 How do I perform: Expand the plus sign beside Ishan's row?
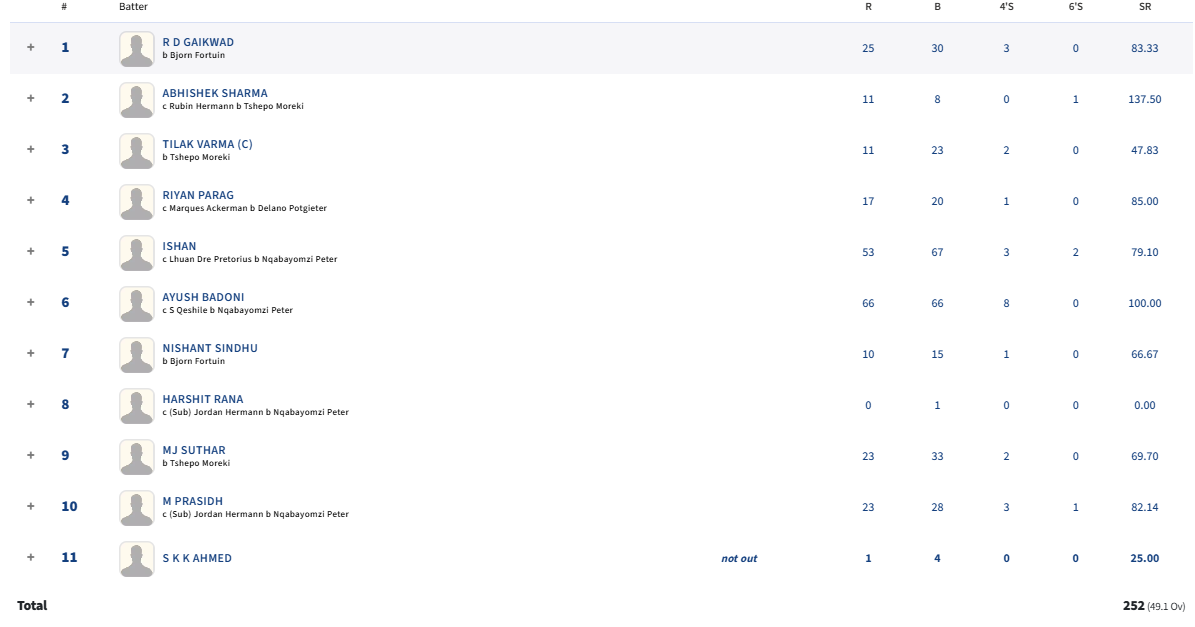pos(30,251)
